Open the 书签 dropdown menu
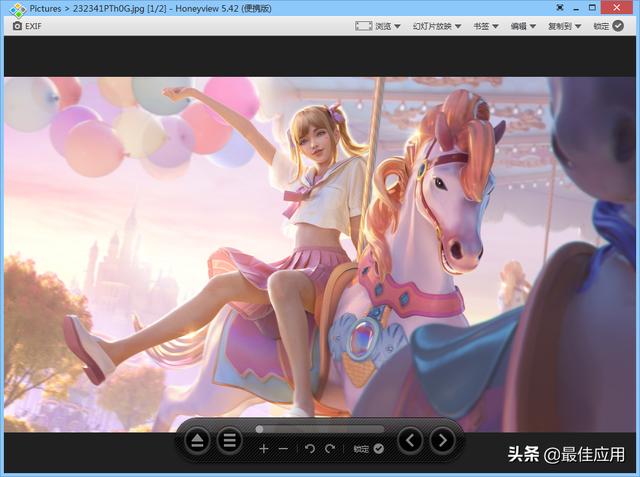This screenshot has height=477, width=640. click(x=486, y=26)
